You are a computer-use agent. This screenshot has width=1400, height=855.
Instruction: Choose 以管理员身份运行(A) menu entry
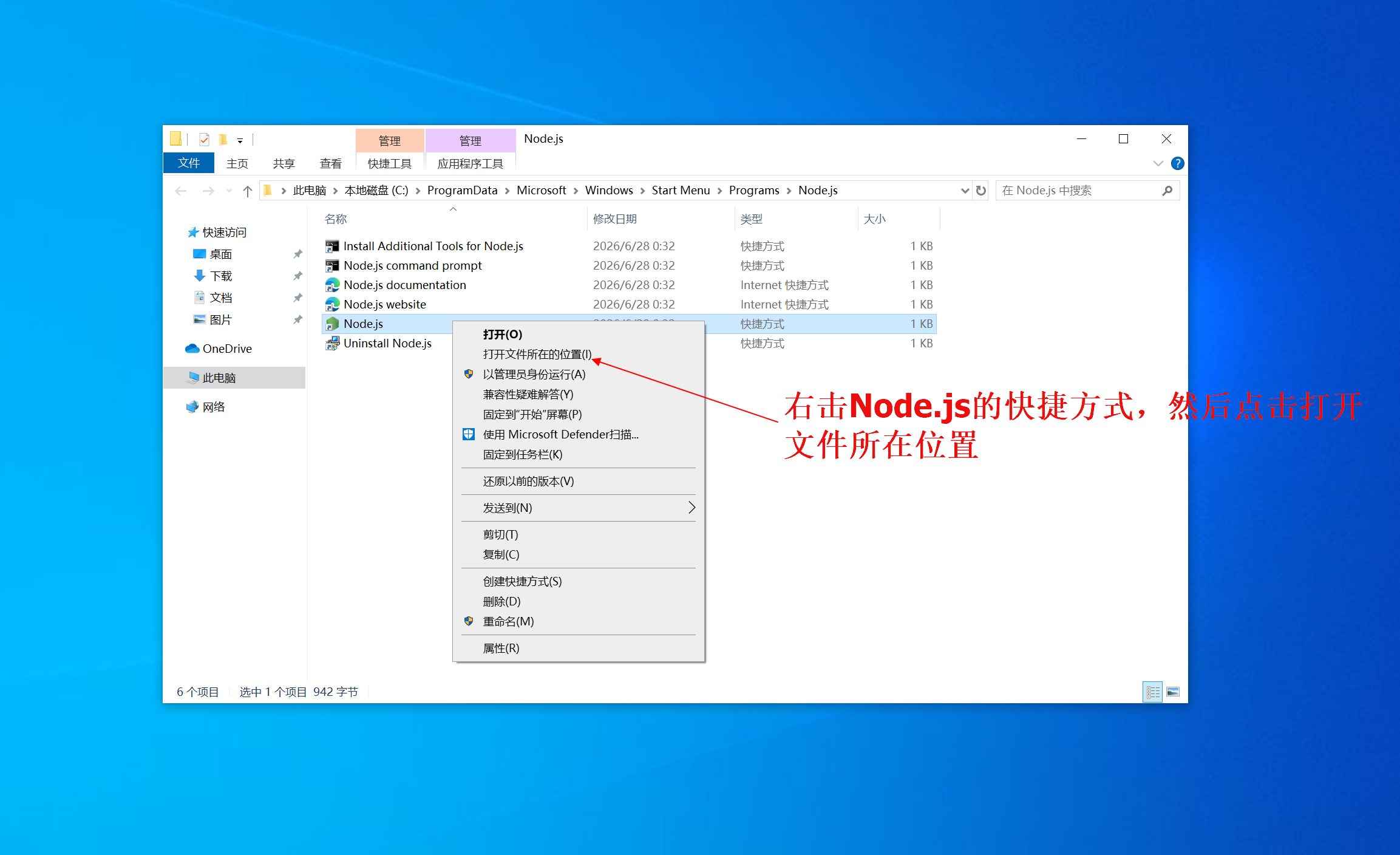coord(579,374)
